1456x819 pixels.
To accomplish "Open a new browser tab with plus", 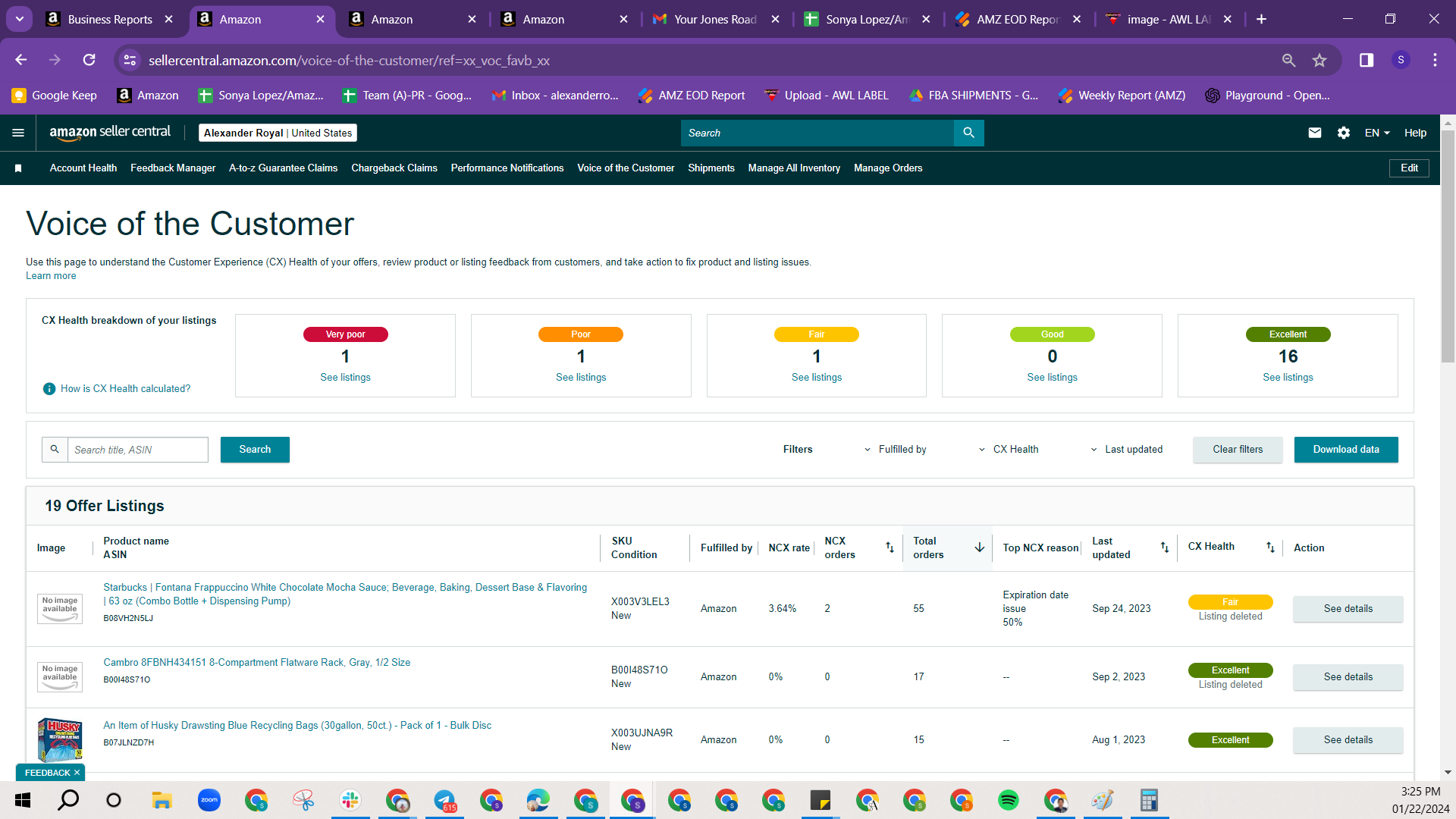I will point(1262,19).
